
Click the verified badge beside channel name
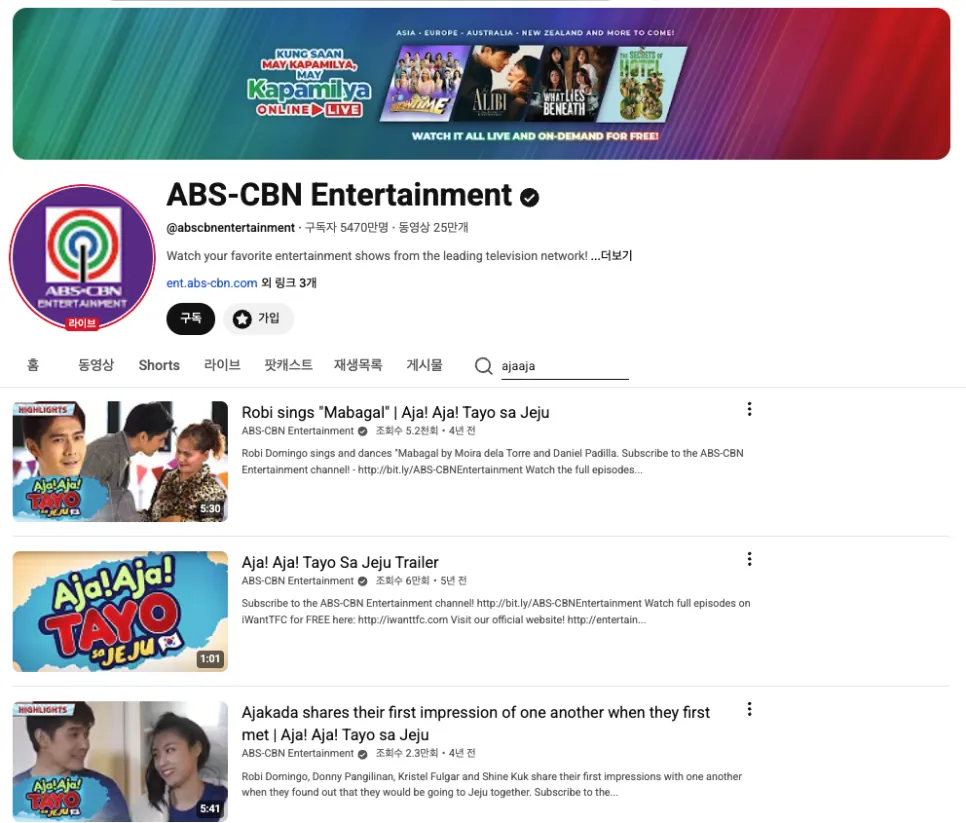pyautogui.click(x=529, y=197)
